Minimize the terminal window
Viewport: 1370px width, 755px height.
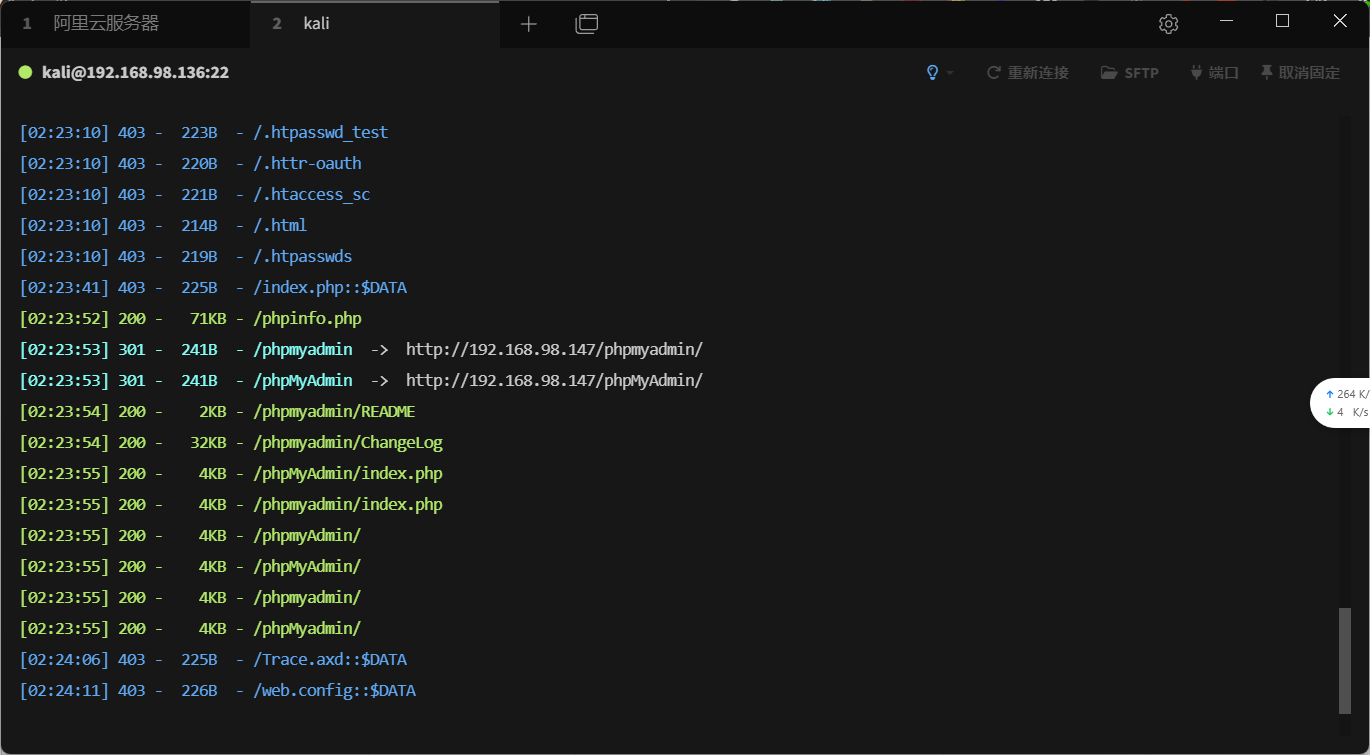point(1227,21)
